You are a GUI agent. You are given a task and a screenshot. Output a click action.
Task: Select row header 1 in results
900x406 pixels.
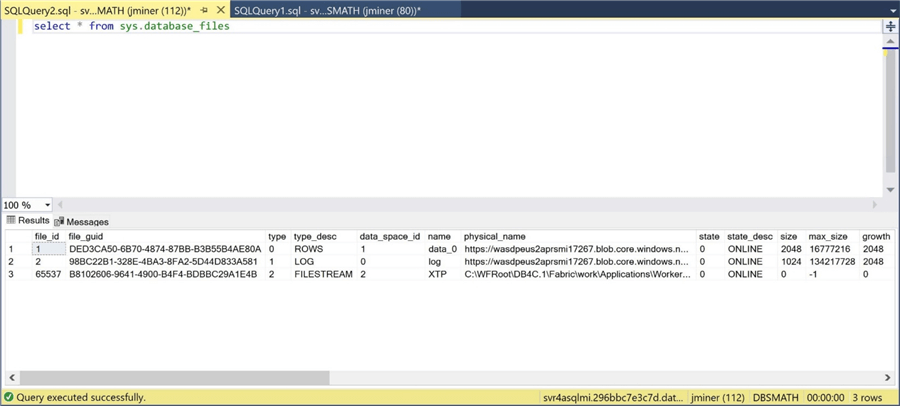click(19, 249)
